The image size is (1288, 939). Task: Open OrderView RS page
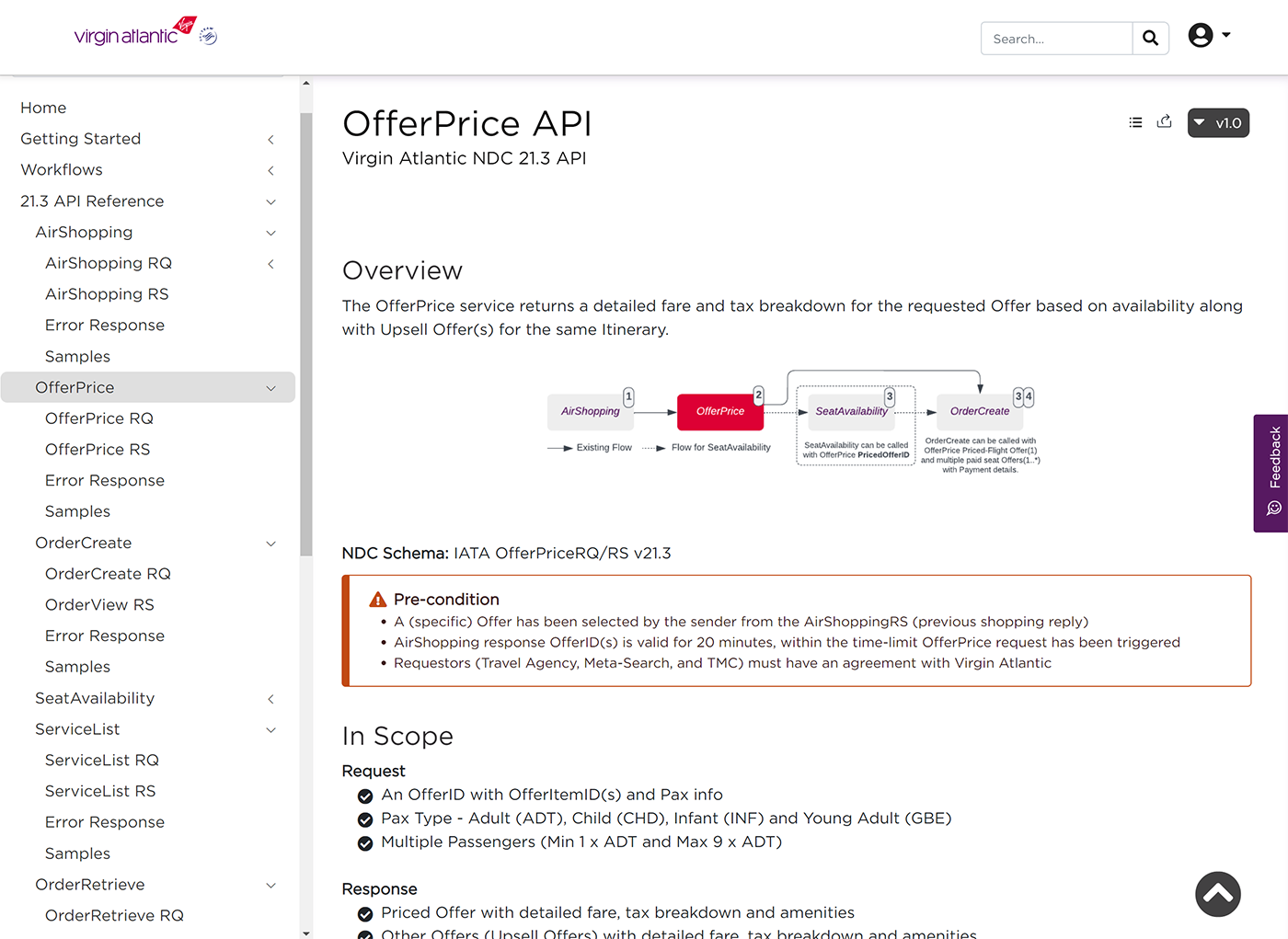click(99, 605)
